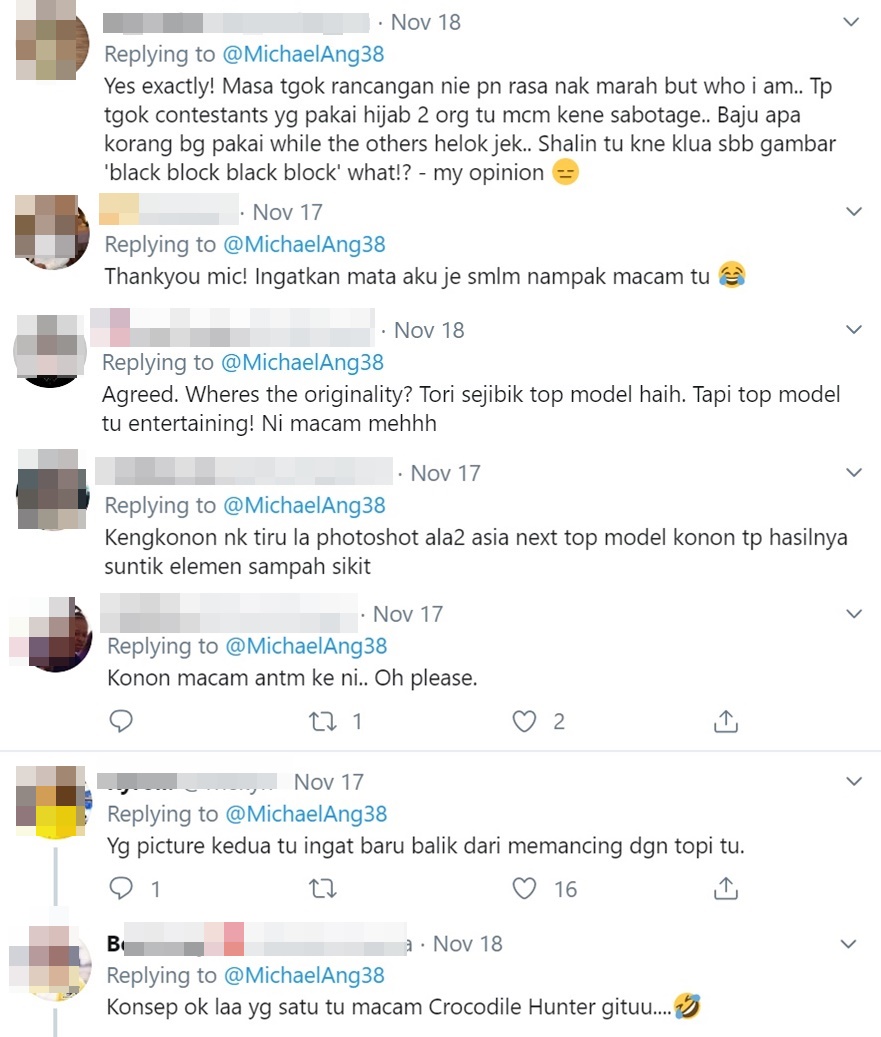Open avatar of the 'picture kedua' tweet author
The width and height of the screenshot is (881, 1037).
tap(52, 802)
